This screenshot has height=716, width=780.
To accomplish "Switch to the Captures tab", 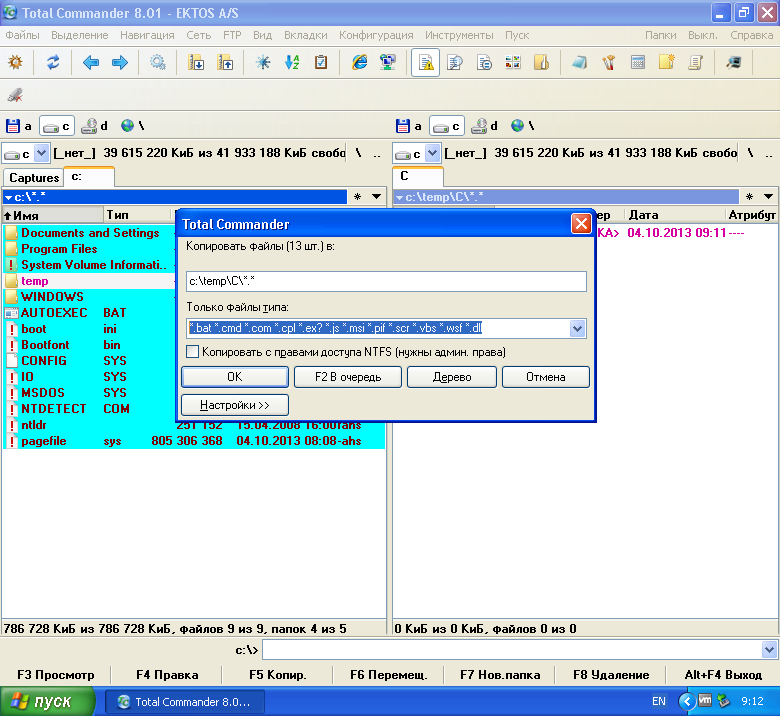I will click(34, 177).
